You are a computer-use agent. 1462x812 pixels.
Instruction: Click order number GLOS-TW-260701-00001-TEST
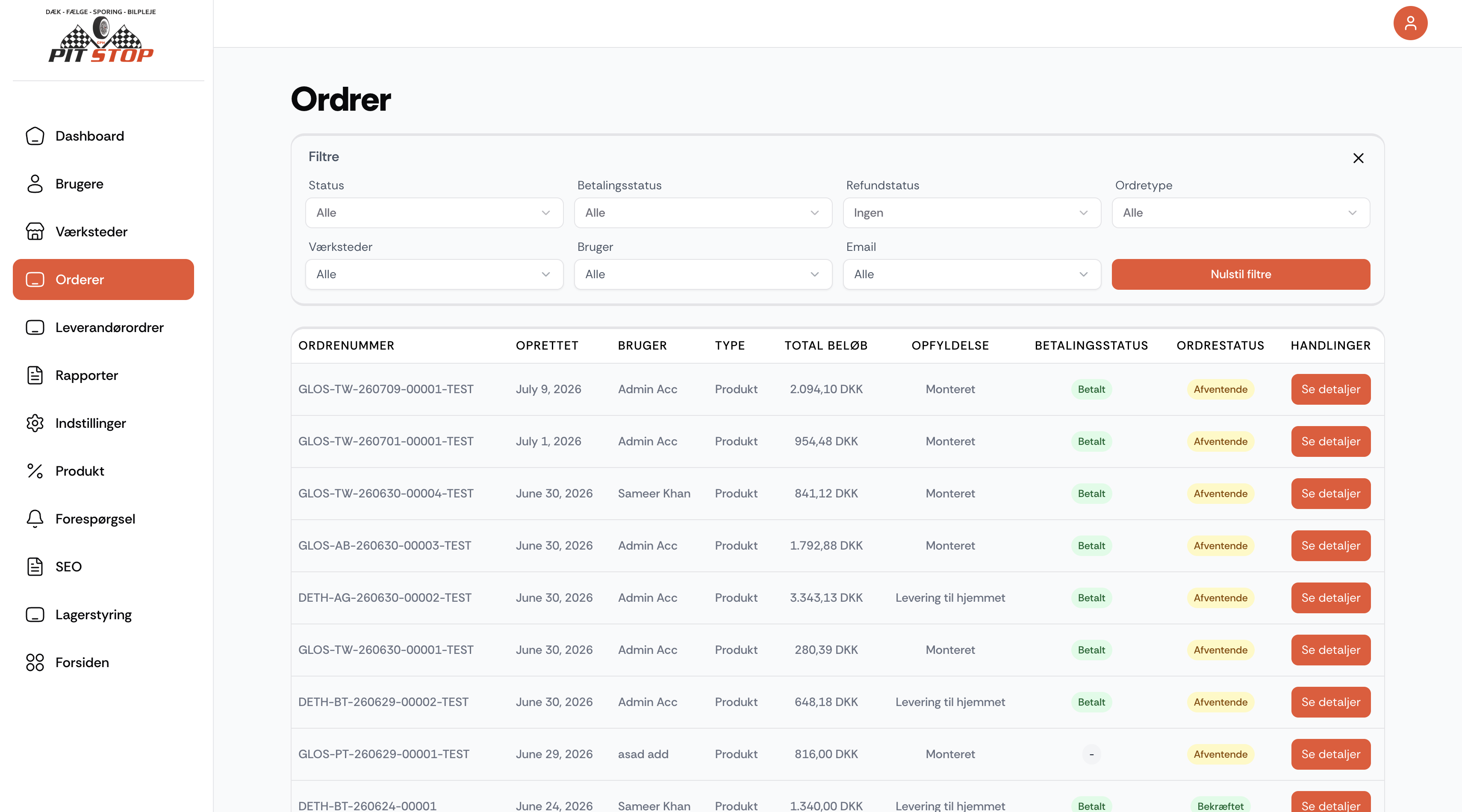(x=385, y=441)
